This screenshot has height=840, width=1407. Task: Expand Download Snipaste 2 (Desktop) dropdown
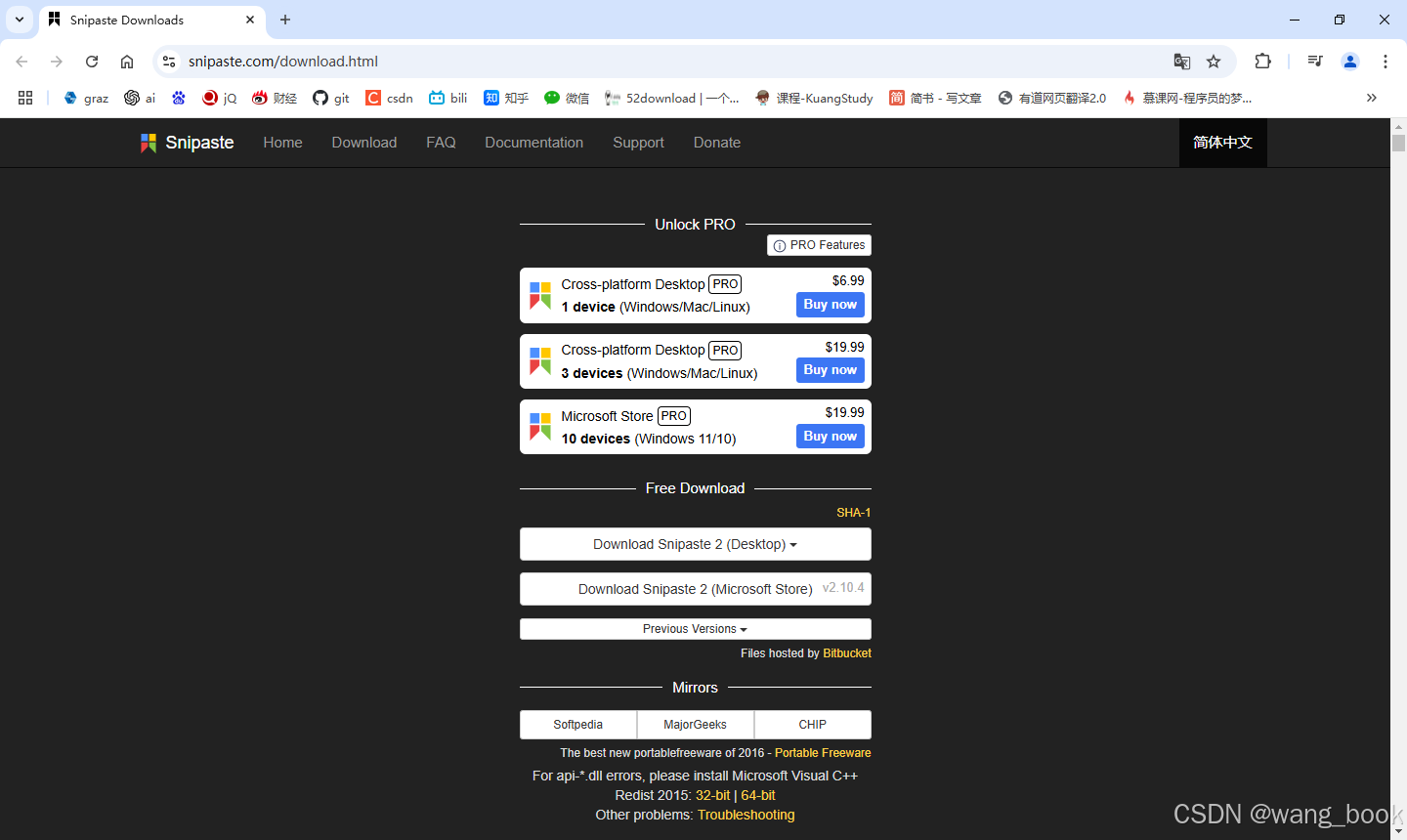coord(696,544)
